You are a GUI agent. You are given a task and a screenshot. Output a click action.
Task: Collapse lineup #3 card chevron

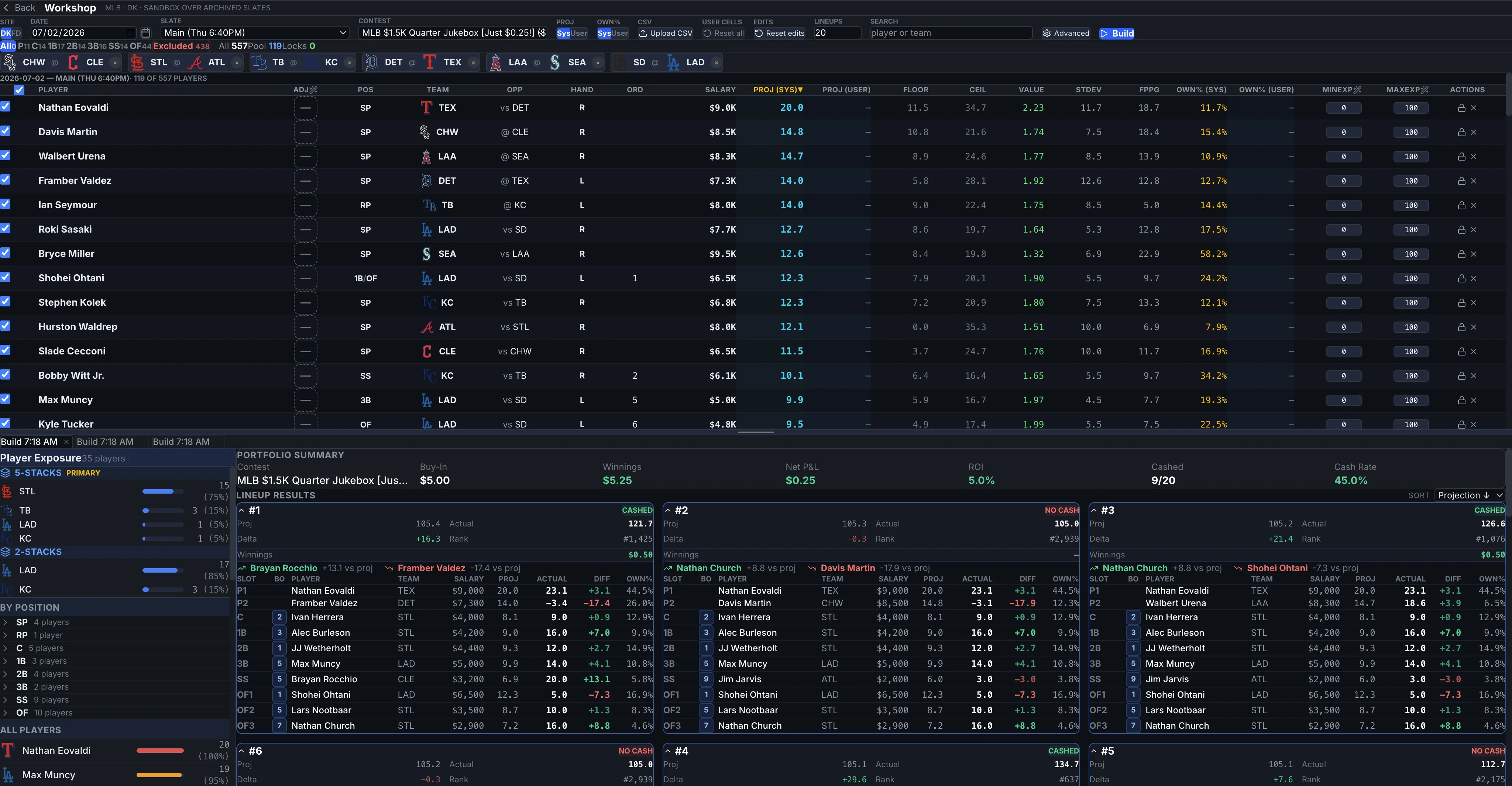click(x=1093, y=511)
